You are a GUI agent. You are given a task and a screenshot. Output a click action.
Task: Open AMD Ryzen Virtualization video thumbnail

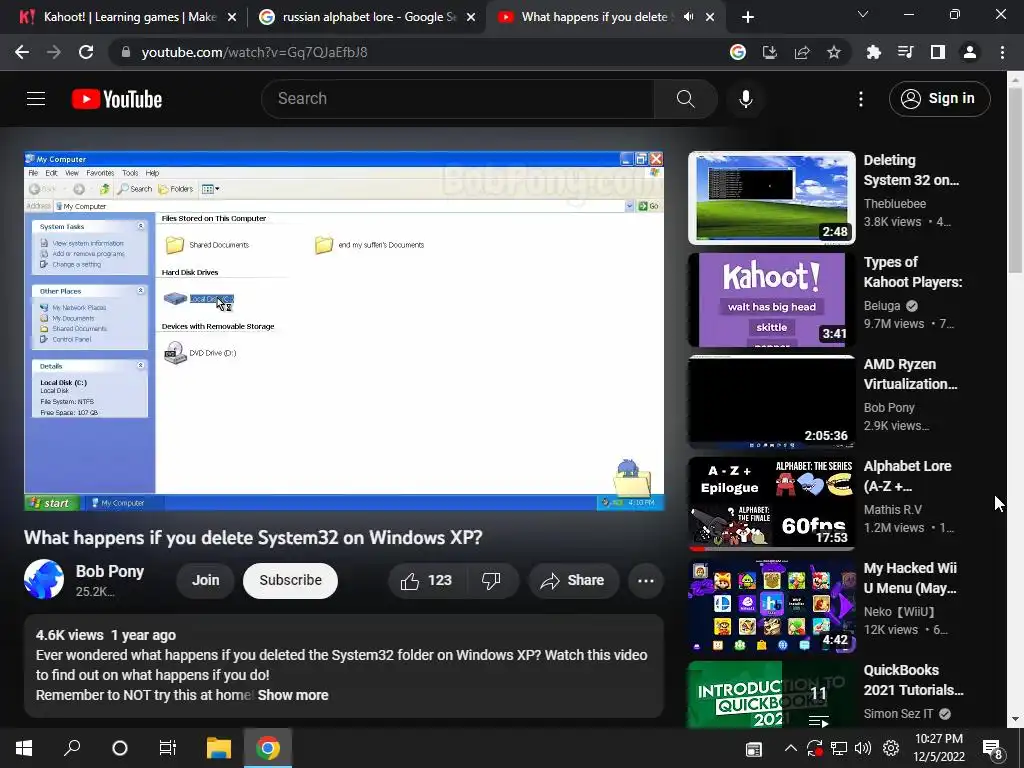pos(772,402)
